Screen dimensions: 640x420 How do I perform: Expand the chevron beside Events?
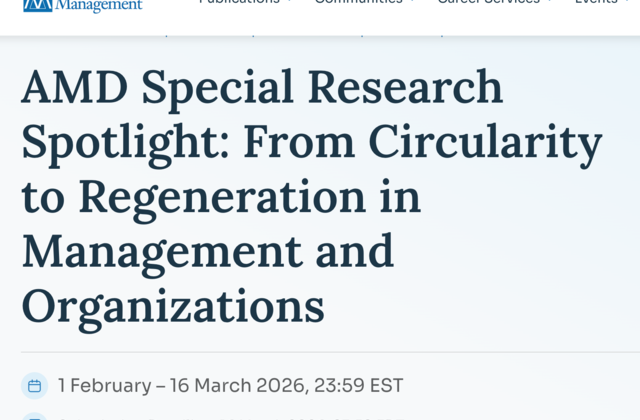point(627,2)
